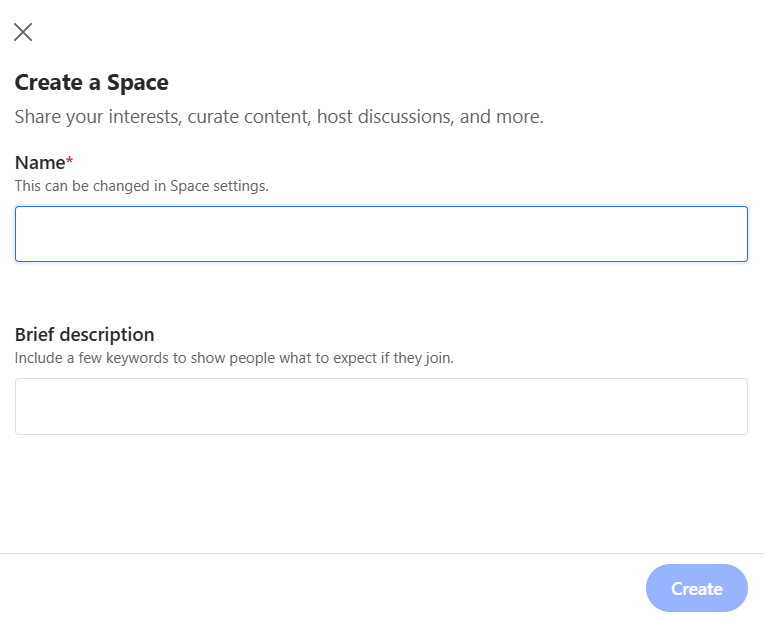This screenshot has width=764, height=620.
Task: Click the 'Name' field label
Action: [40, 163]
